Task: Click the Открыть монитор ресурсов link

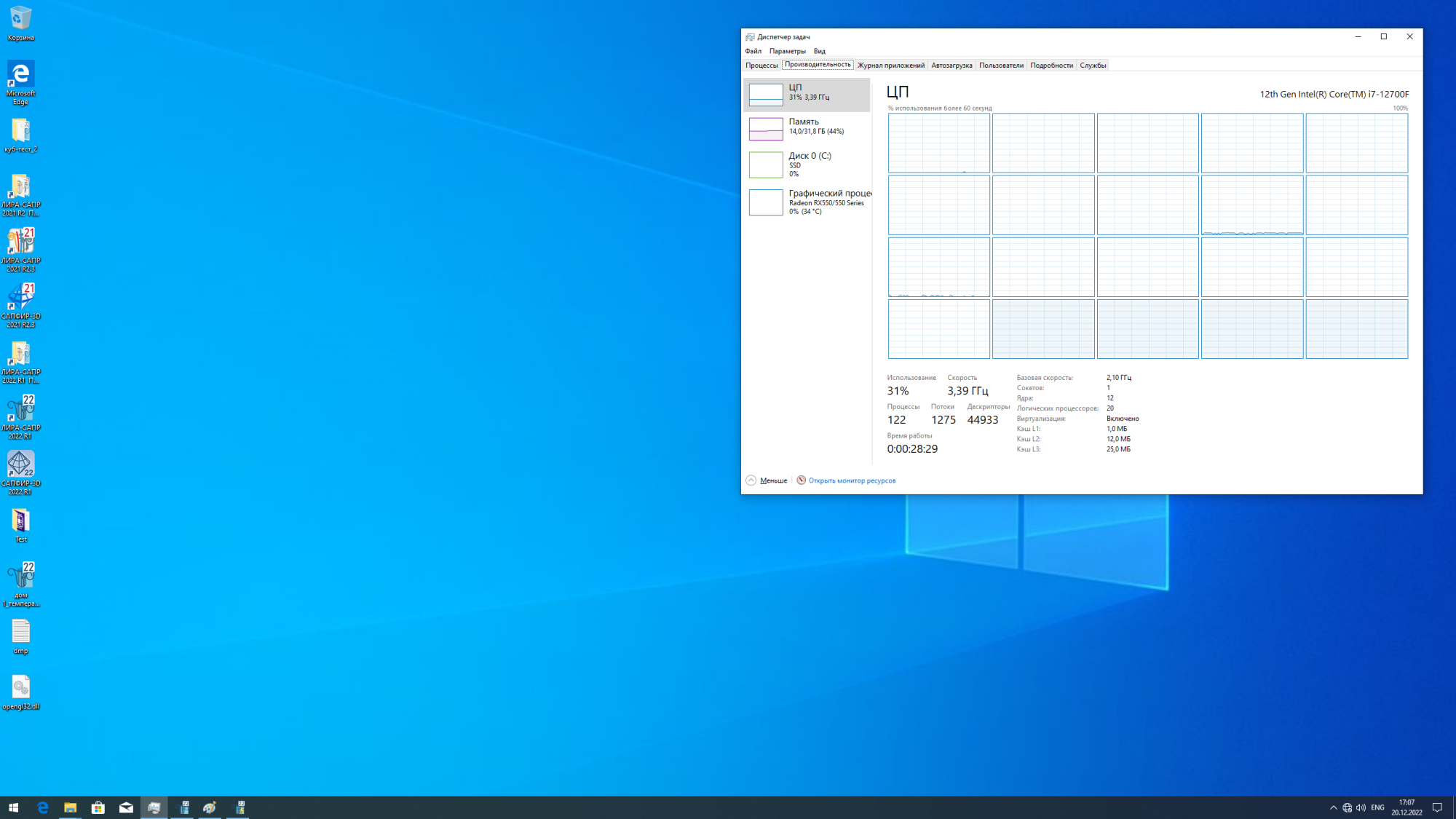Action: 851,480
